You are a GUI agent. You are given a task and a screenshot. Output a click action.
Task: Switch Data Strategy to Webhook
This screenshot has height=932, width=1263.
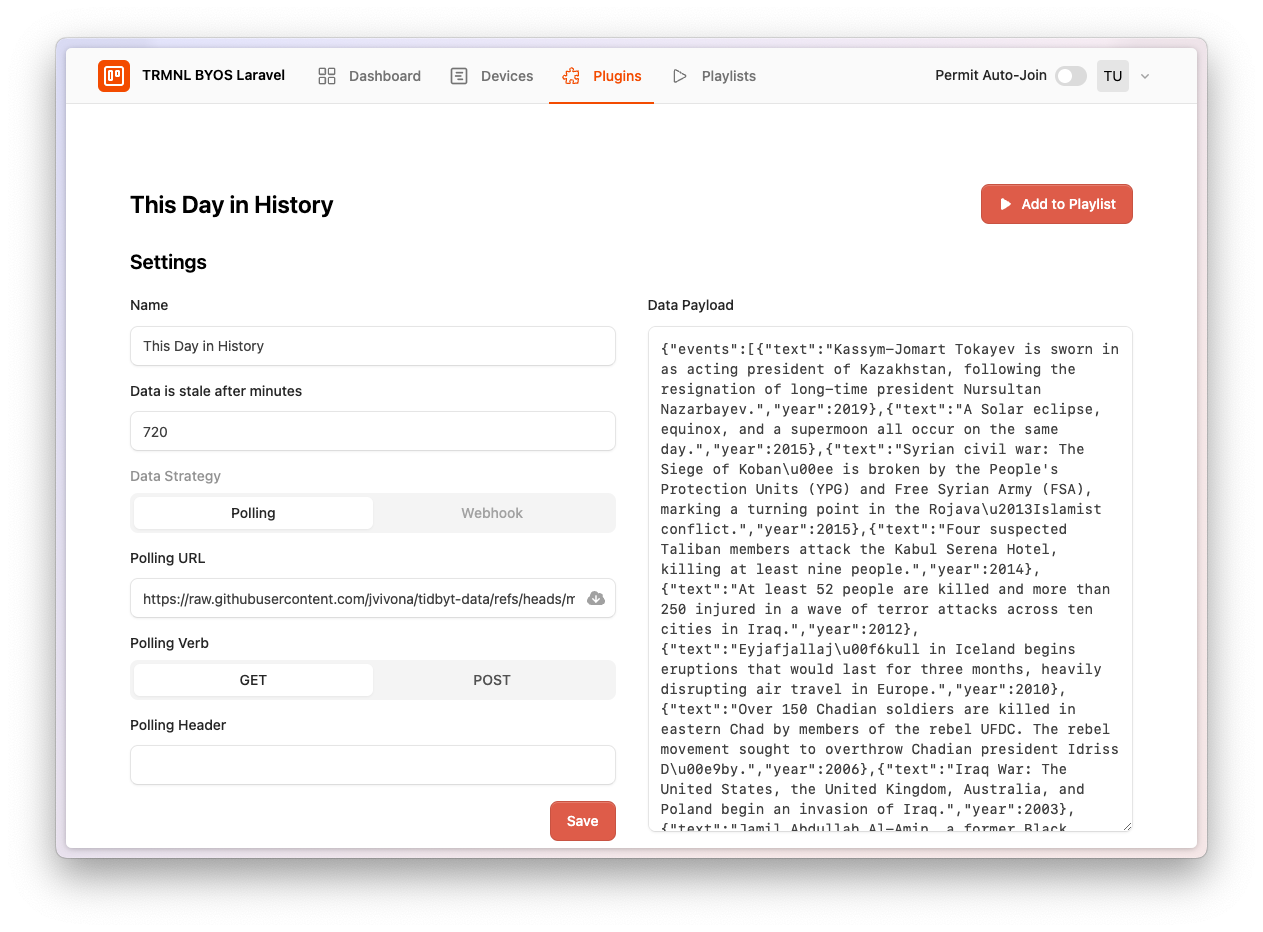click(492, 512)
